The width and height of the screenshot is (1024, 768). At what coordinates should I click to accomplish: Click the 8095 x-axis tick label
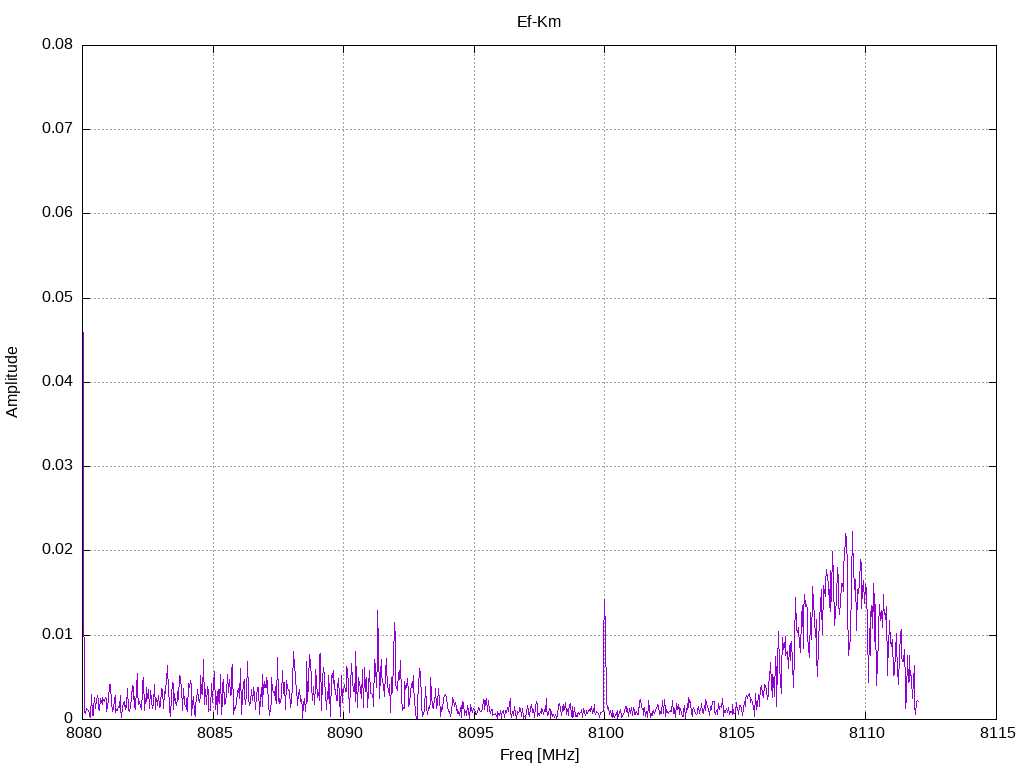tap(475, 733)
